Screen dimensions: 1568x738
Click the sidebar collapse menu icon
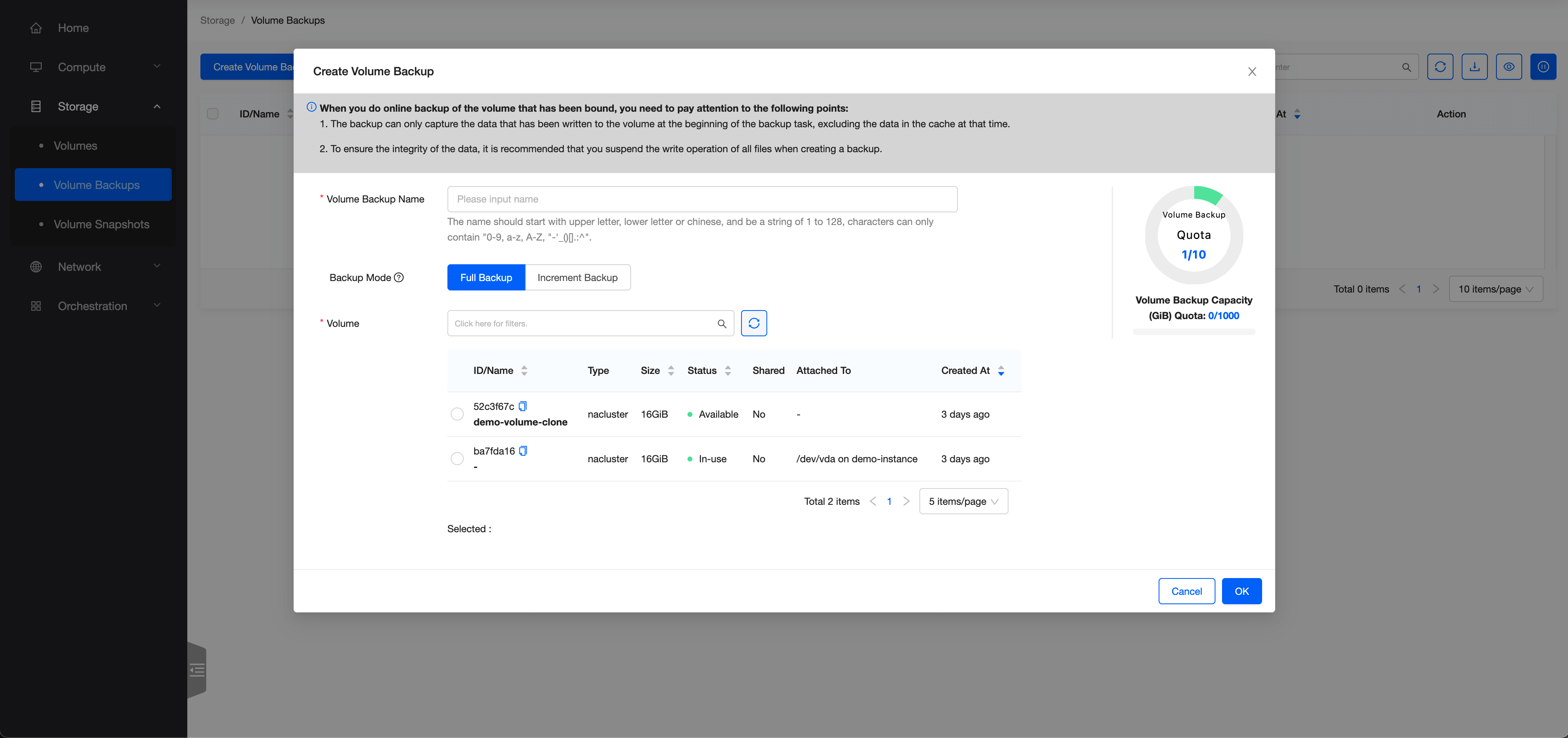pyautogui.click(x=197, y=670)
